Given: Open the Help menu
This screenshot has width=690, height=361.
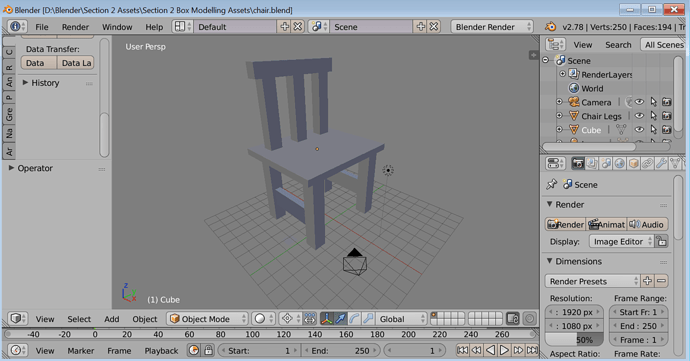Looking at the screenshot, I should (x=154, y=27).
